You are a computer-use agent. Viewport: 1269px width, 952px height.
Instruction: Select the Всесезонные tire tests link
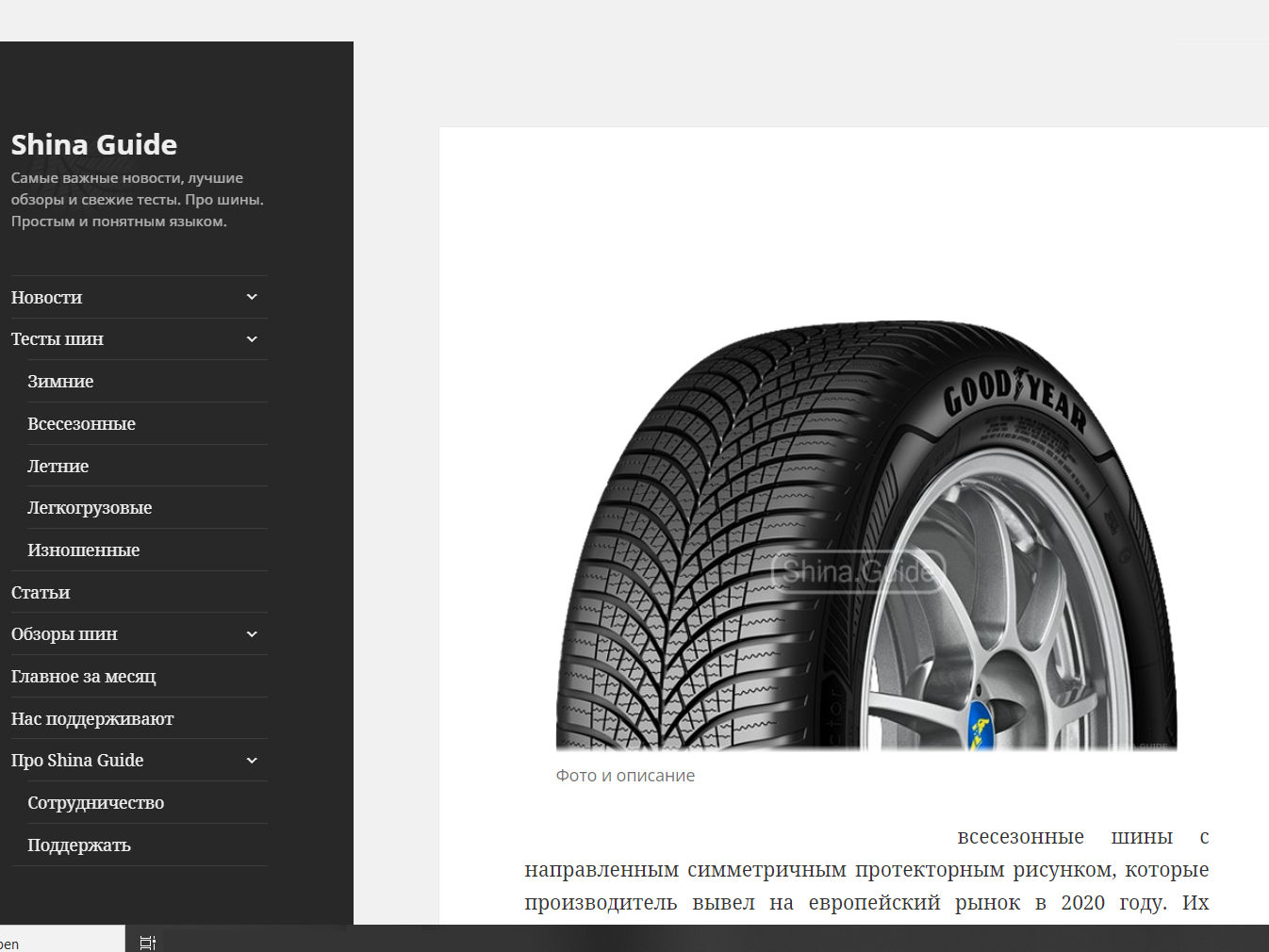[81, 424]
